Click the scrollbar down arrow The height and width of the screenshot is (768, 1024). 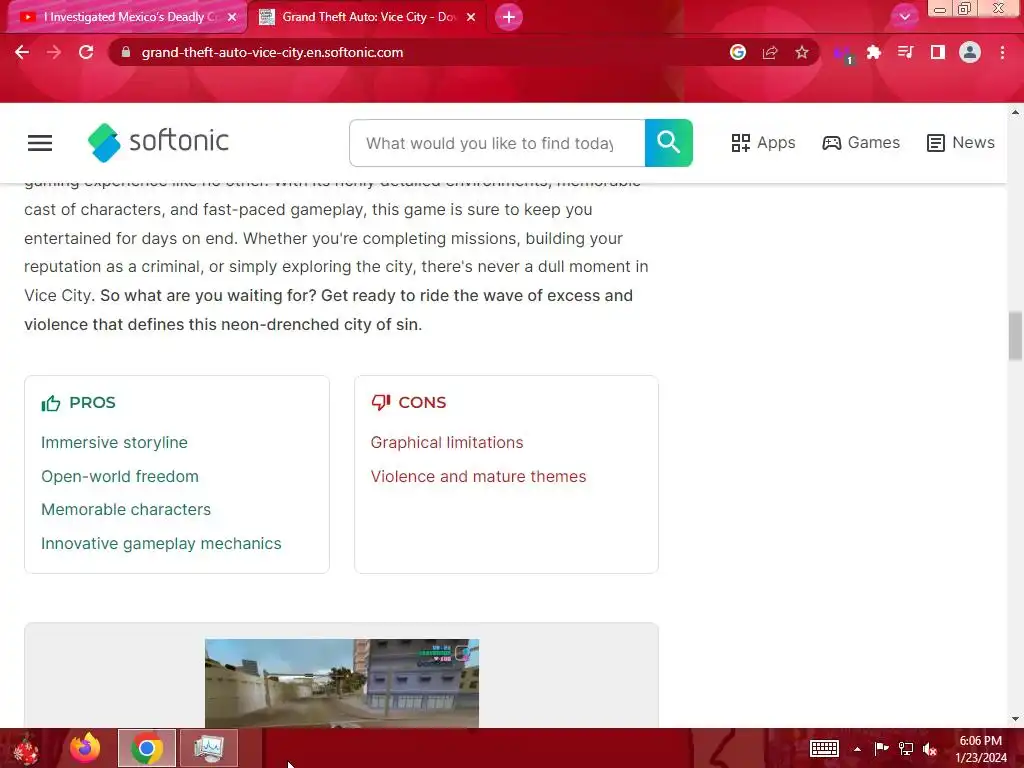coord(1015,719)
